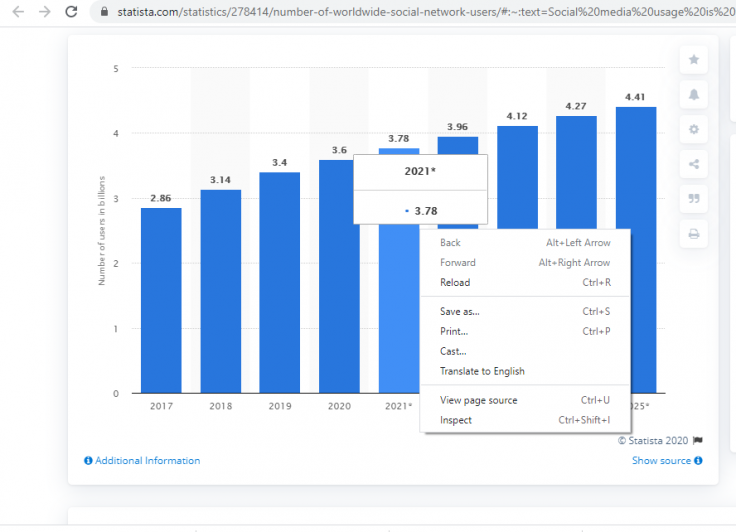The height and width of the screenshot is (532, 736).
Task: Select Reload from the context menu
Action: [525, 282]
